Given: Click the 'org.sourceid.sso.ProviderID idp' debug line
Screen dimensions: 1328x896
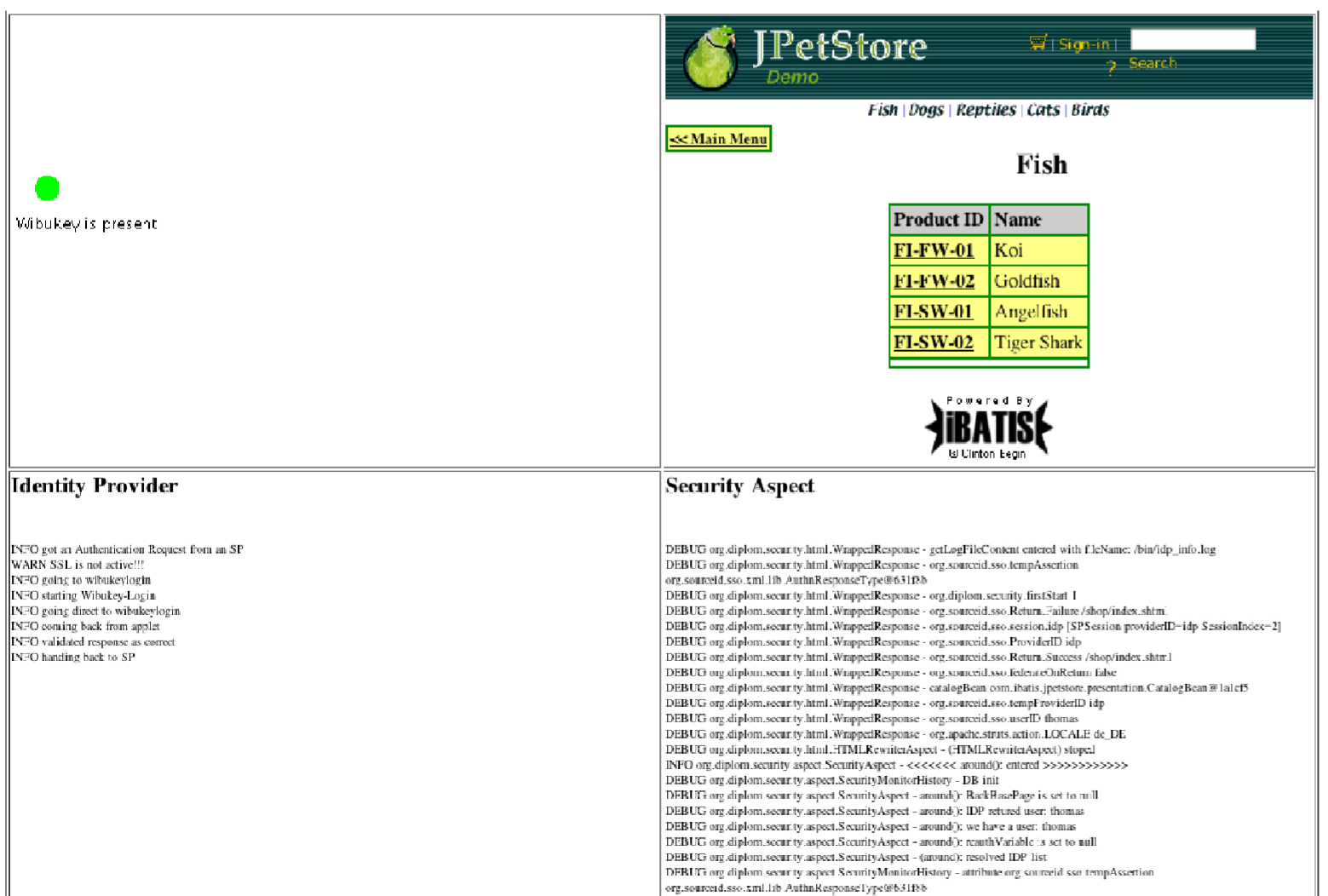Looking at the screenshot, I should [x=874, y=641].
